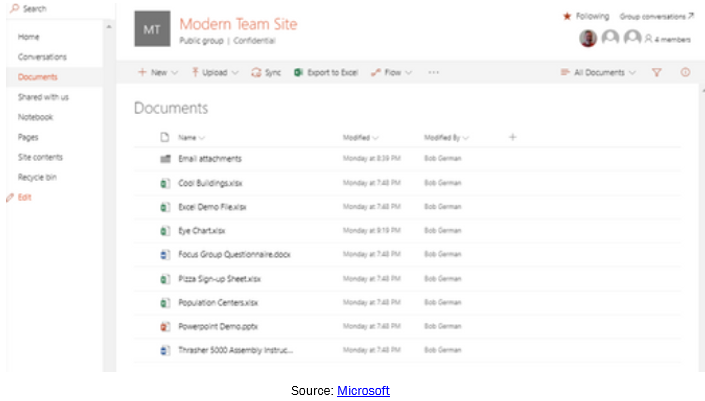Add a column with plus icon

(512, 137)
